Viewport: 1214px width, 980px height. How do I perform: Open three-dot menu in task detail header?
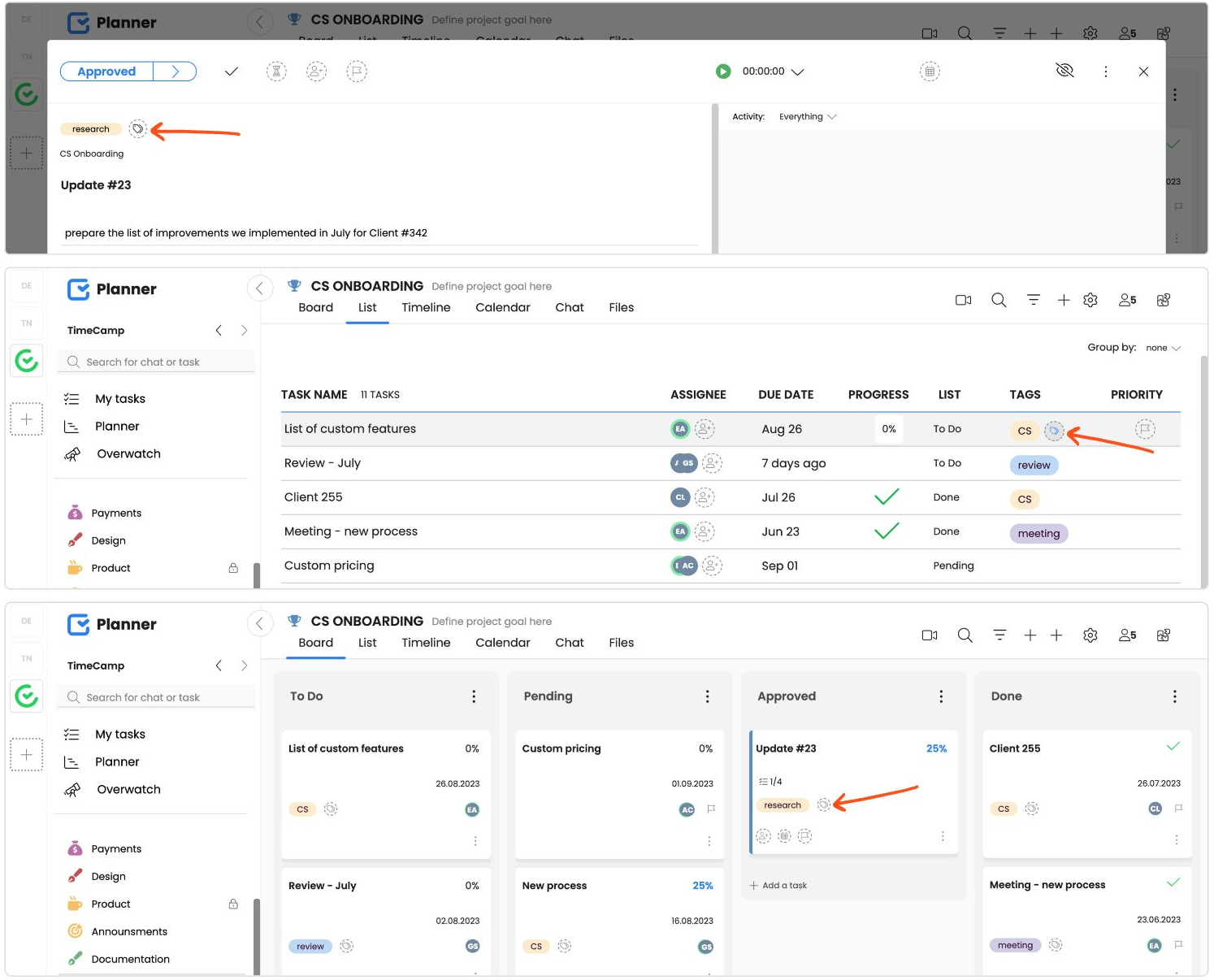[x=1105, y=72]
